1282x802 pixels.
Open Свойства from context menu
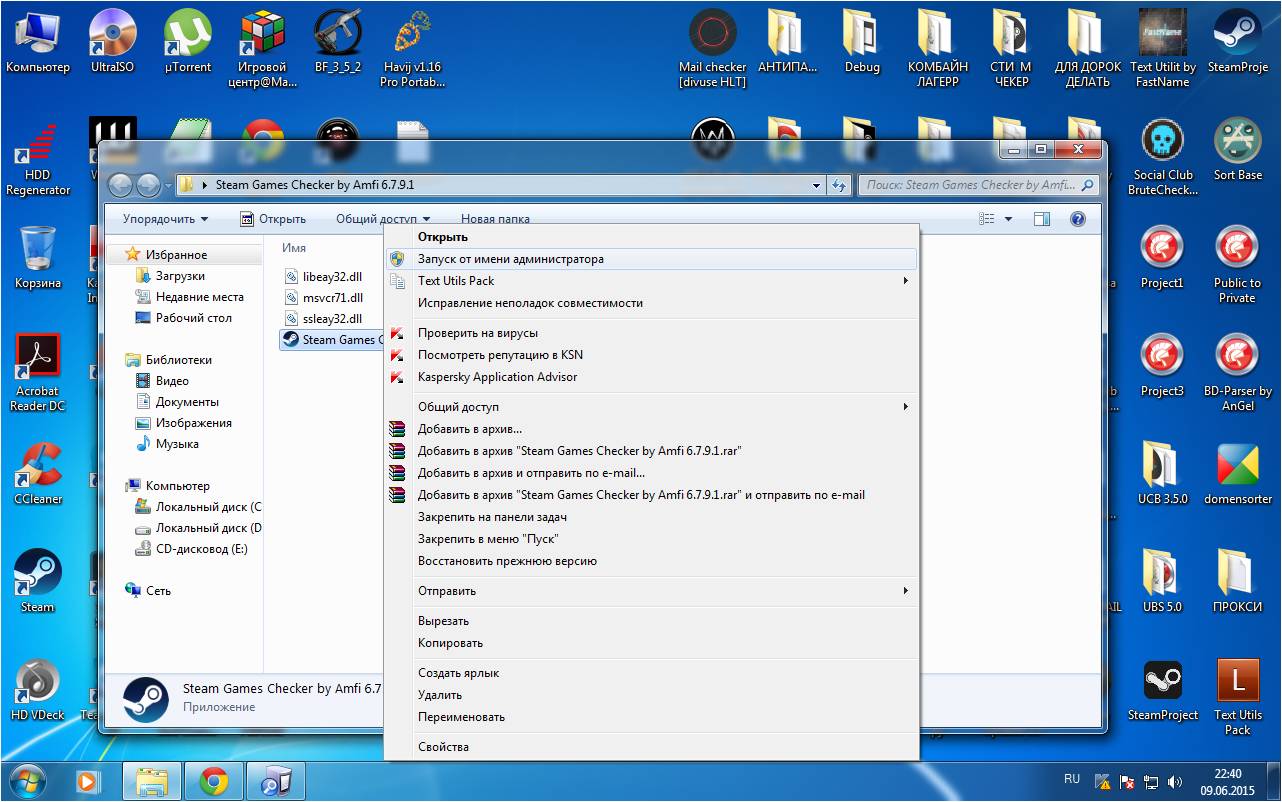[x=651, y=747]
